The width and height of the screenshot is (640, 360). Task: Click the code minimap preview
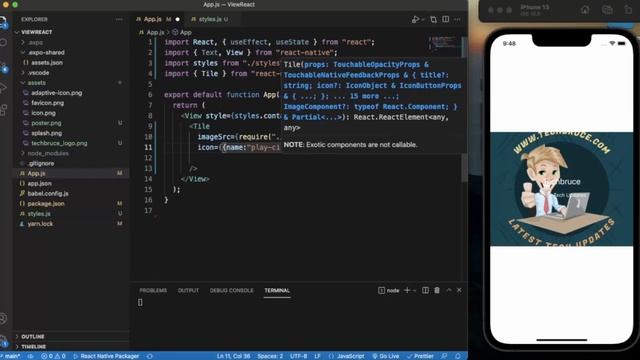(x=444, y=43)
